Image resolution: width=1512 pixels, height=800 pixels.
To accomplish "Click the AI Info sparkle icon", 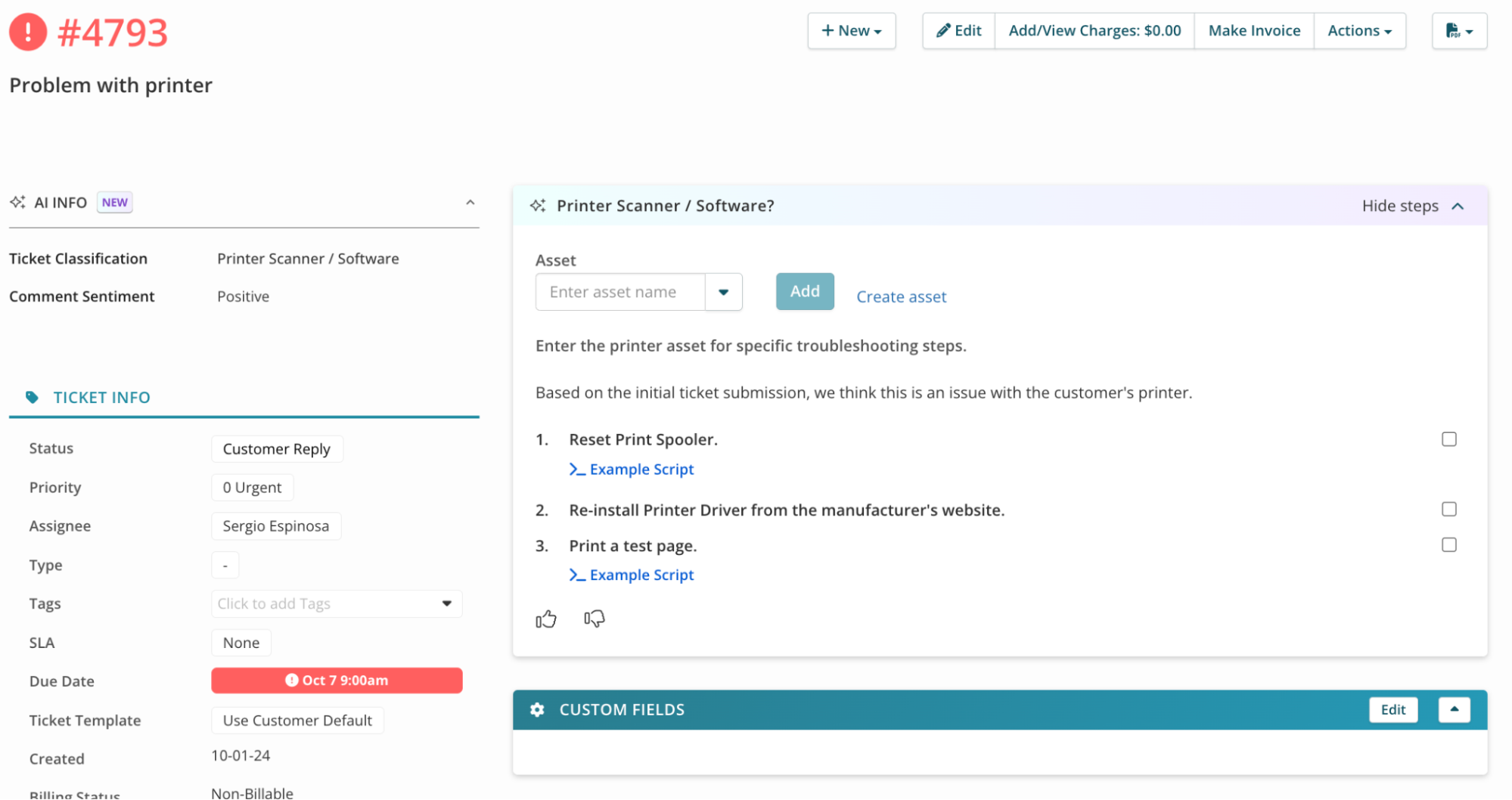I will [17, 203].
